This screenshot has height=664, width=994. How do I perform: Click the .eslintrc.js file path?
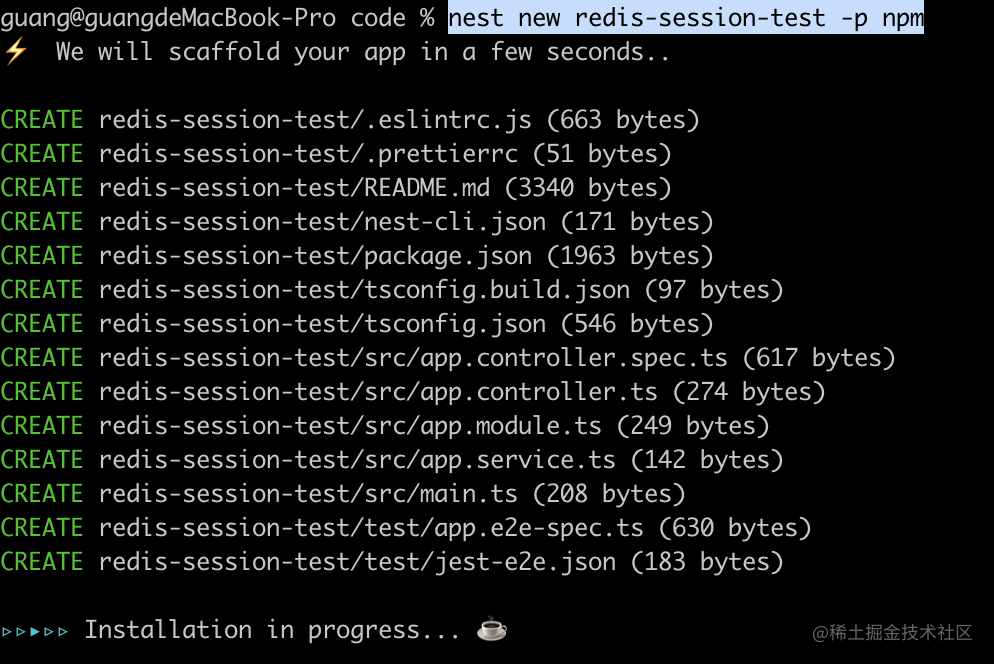point(315,120)
